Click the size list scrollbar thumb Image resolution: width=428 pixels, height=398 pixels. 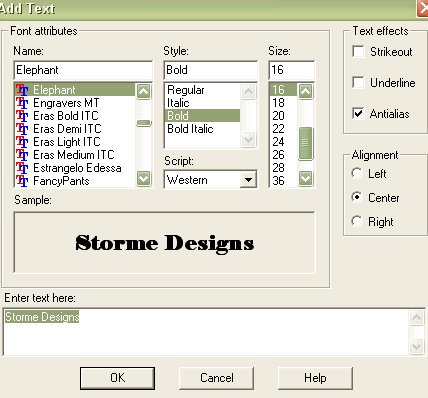click(306, 143)
